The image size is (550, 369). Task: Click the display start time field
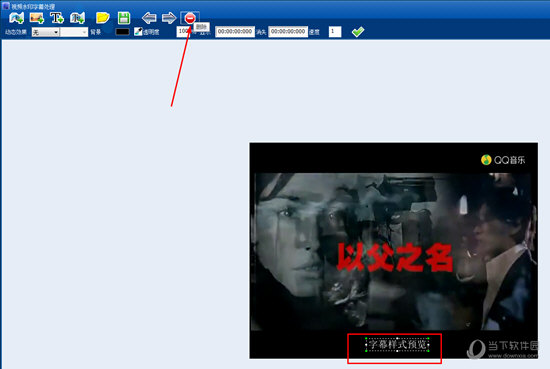(x=235, y=32)
